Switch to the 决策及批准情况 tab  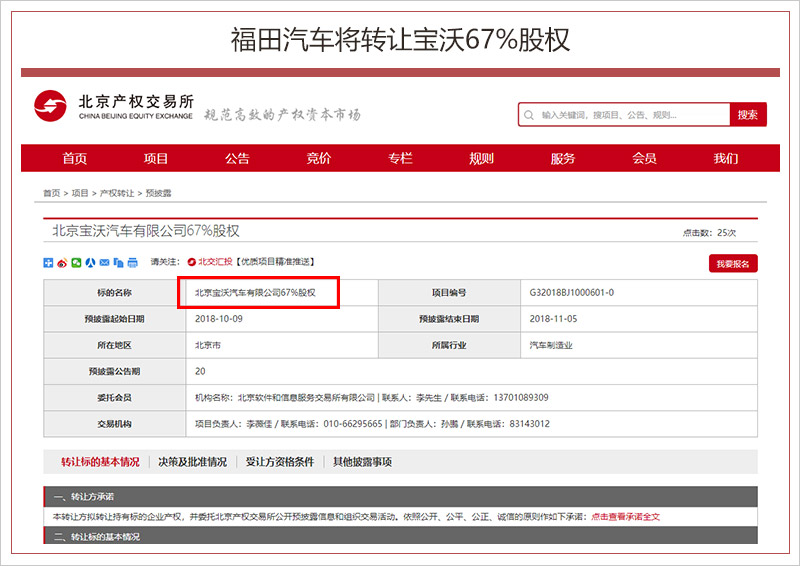point(192,462)
